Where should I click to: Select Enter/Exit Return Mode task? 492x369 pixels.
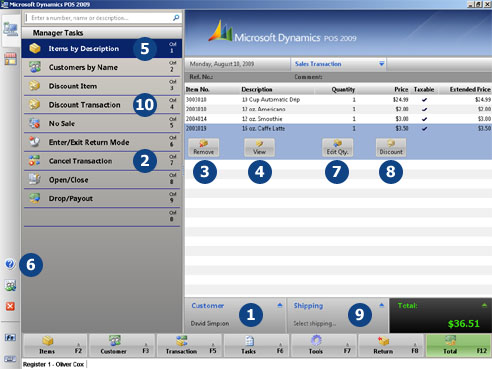tap(102, 142)
